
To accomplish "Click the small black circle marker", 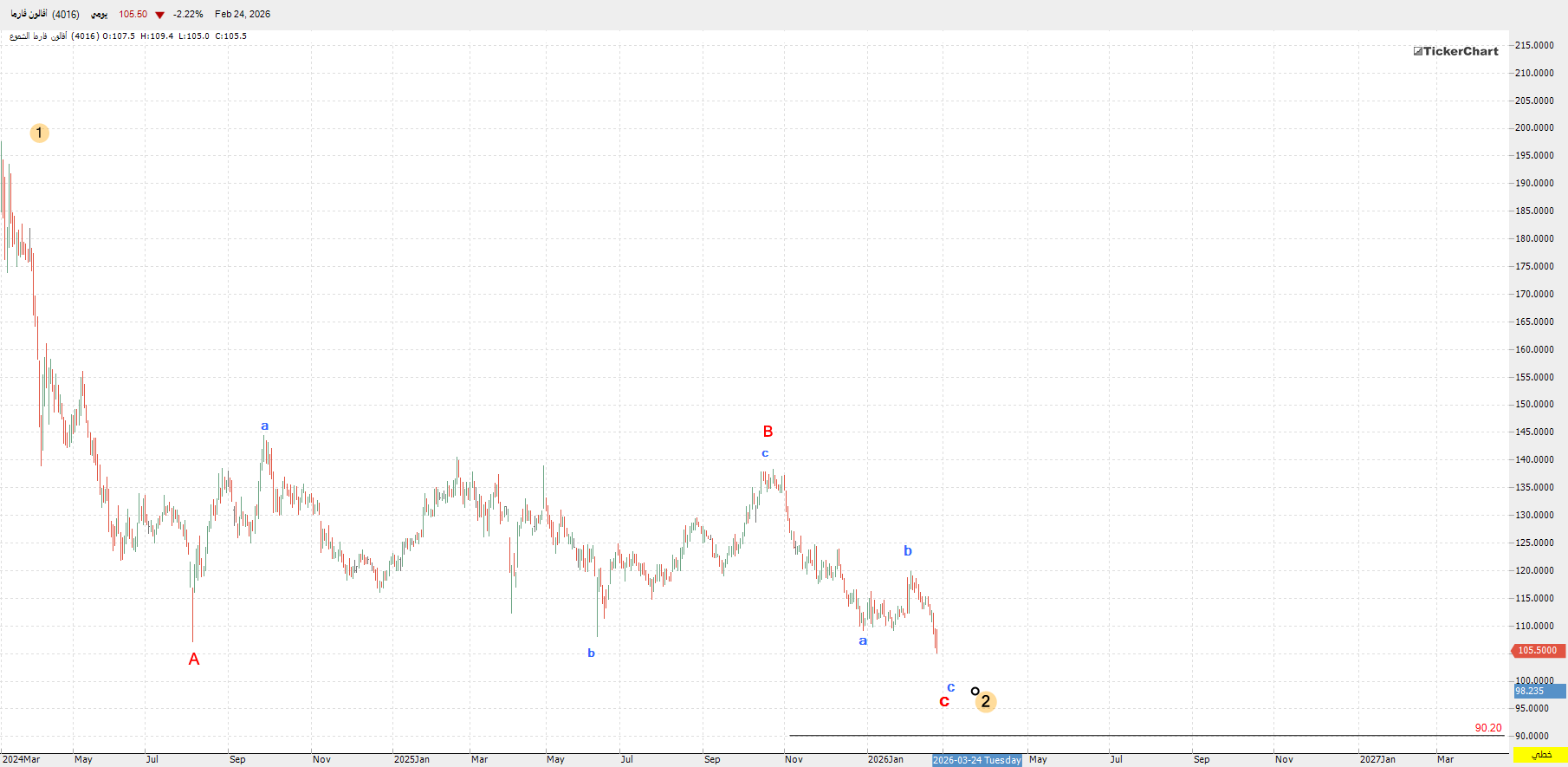I will tap(975, 691).
